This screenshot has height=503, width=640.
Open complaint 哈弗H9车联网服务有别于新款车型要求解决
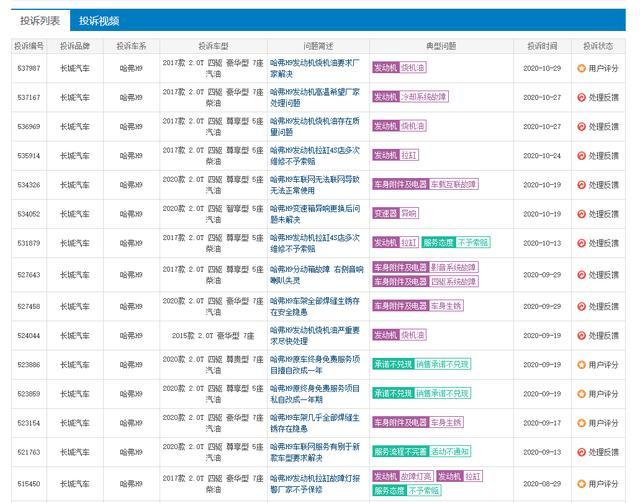[x=315, y=452]
